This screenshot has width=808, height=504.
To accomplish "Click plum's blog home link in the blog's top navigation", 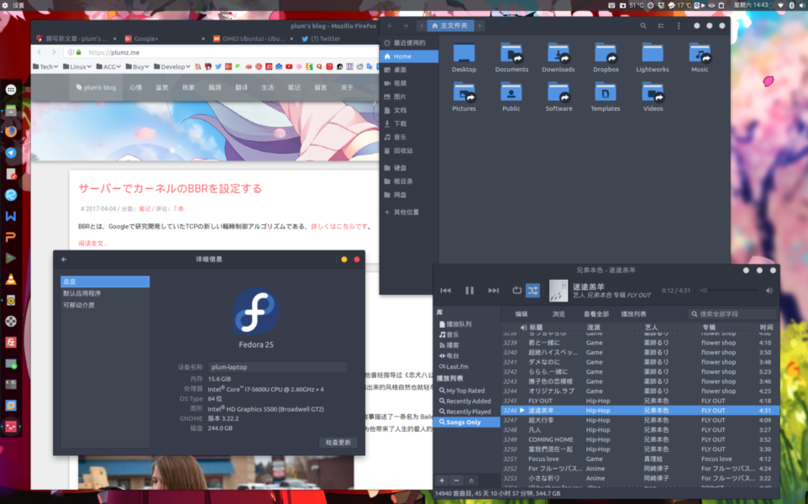I will 96,88.
